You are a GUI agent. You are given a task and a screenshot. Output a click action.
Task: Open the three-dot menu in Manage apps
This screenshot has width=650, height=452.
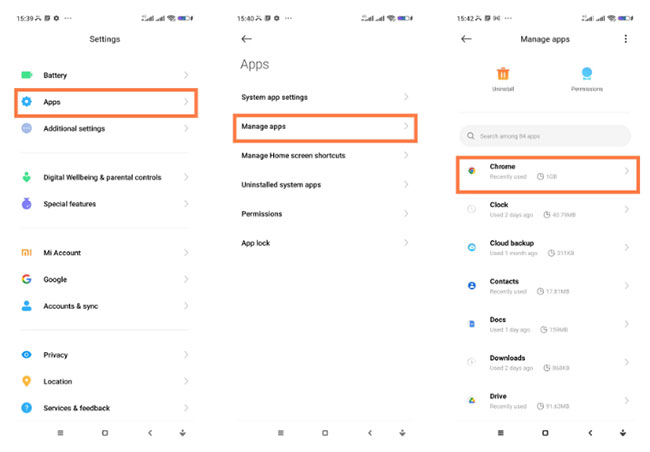tap(626, 39)
